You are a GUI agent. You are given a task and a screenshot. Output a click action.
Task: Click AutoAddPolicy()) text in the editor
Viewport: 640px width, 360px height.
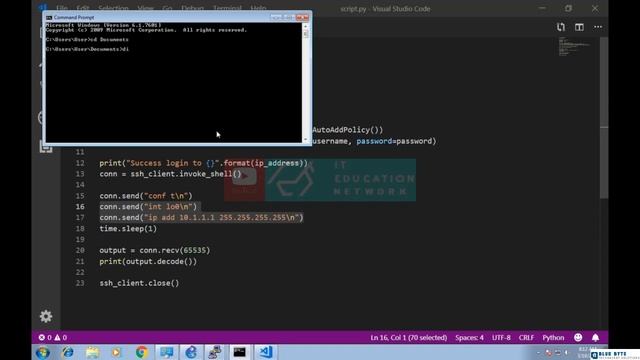point(348,130)
